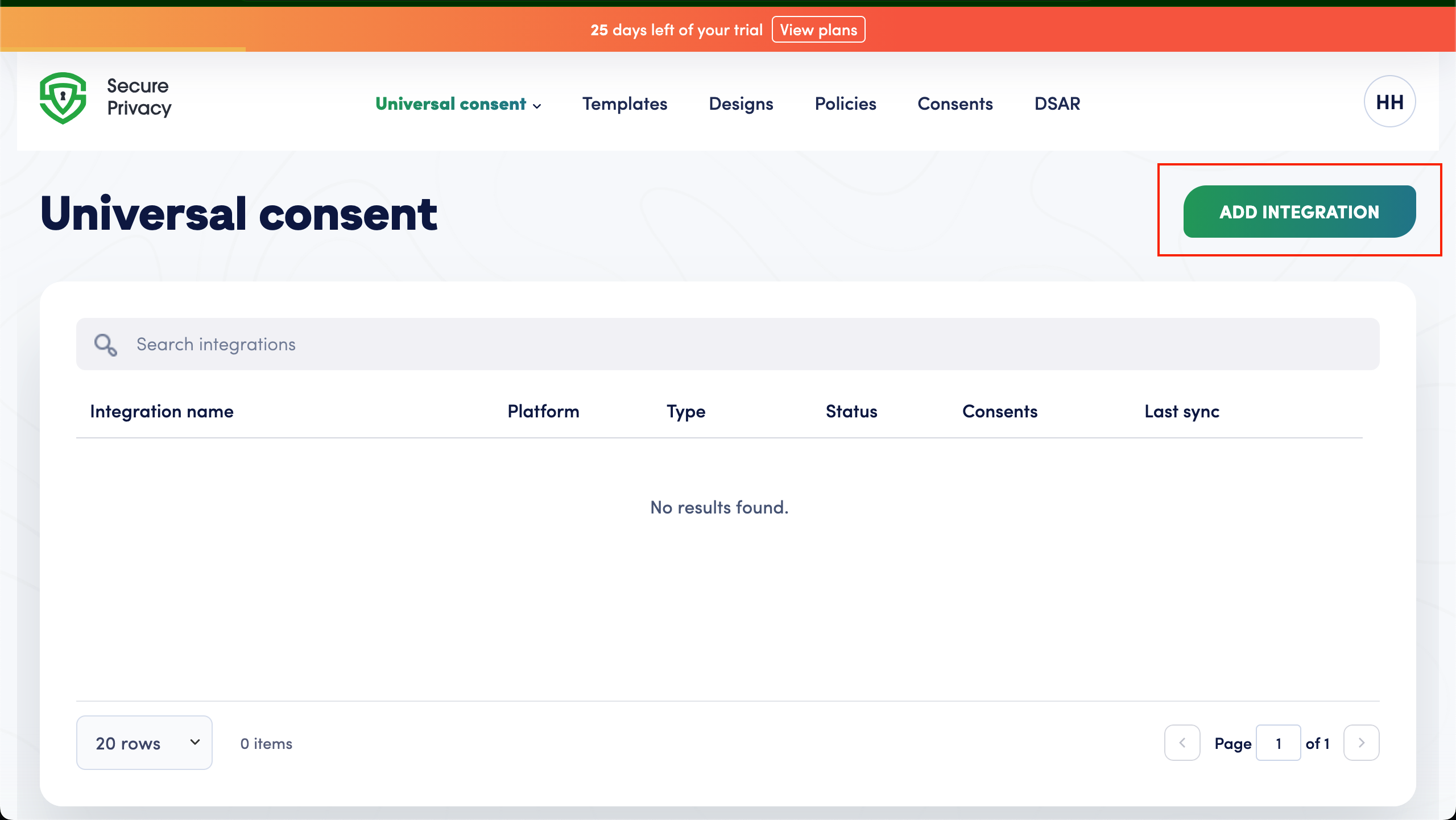Click the Universal consent page heading

[x=239, y=213]
